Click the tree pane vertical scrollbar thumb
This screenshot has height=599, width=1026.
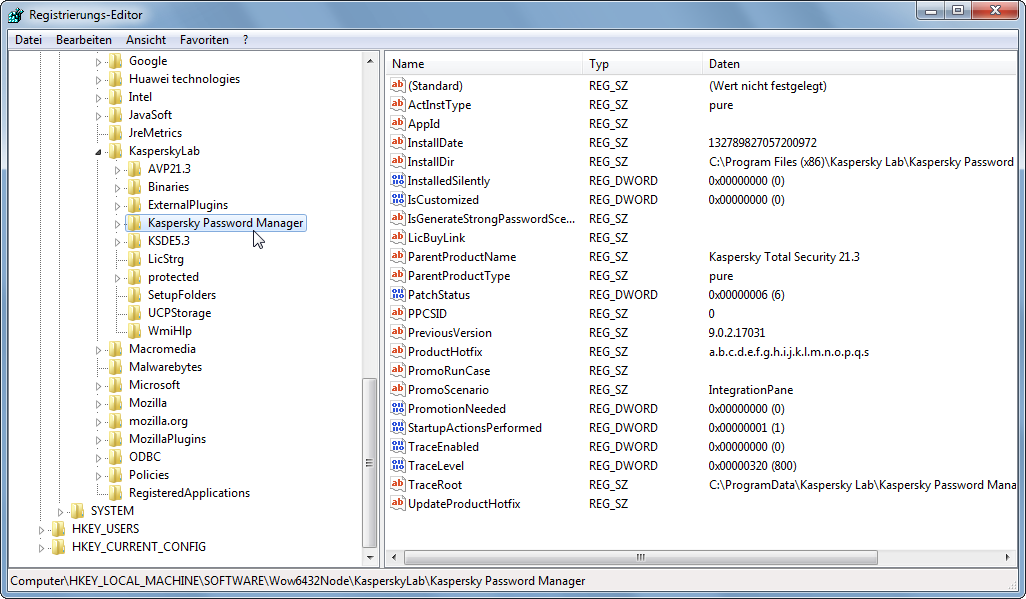(x=370, y=463)
